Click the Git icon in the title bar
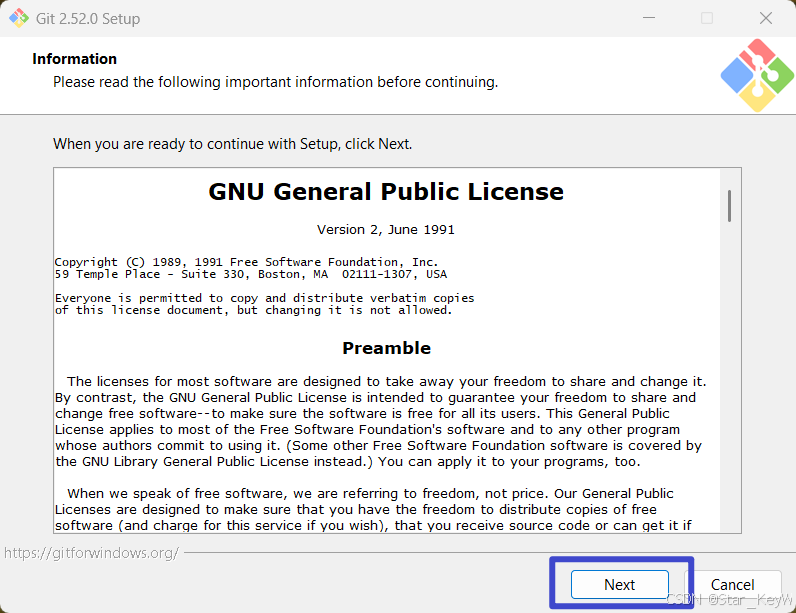 (19, 18)
